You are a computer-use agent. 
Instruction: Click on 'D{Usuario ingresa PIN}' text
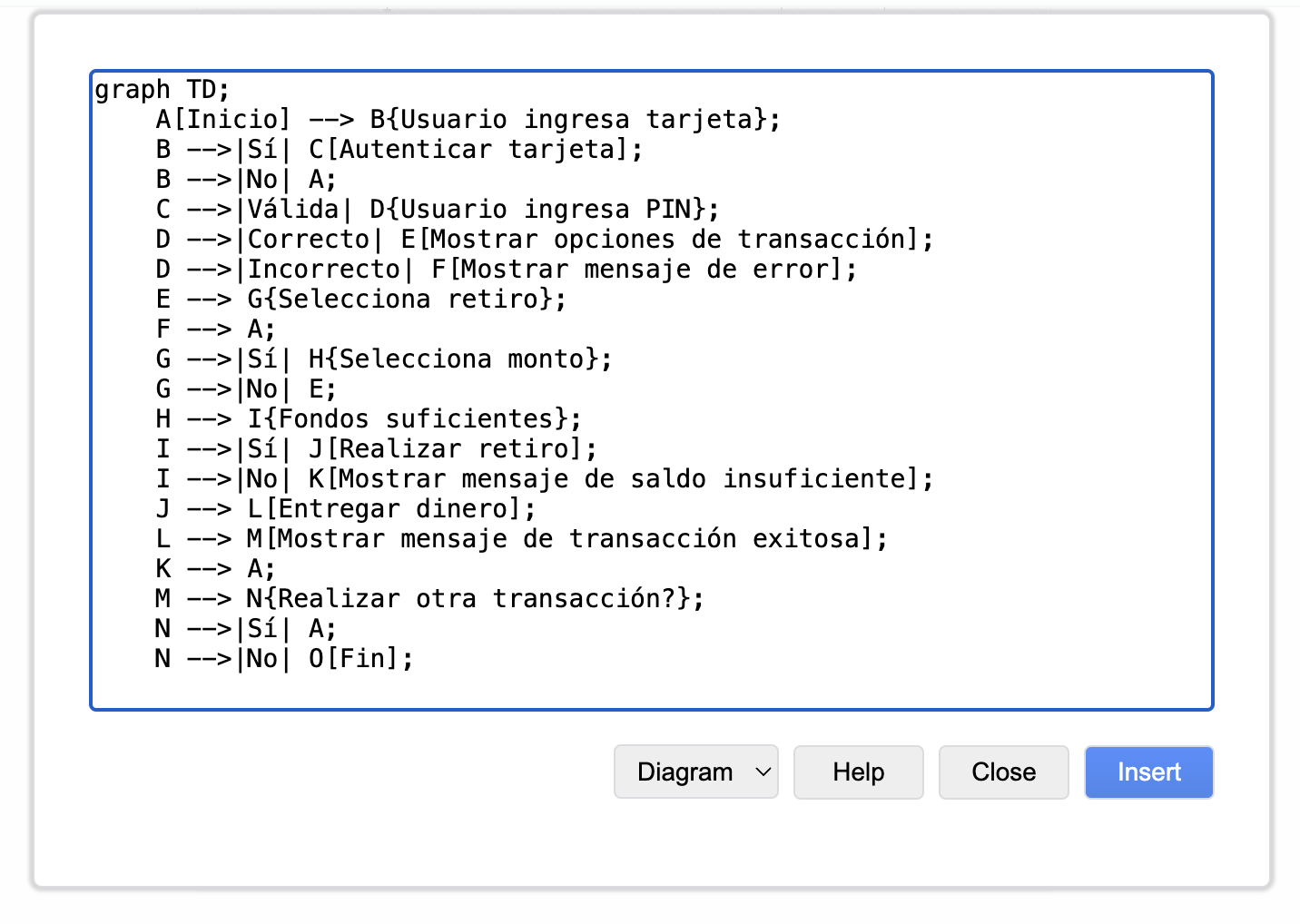[x=539, y=210]
